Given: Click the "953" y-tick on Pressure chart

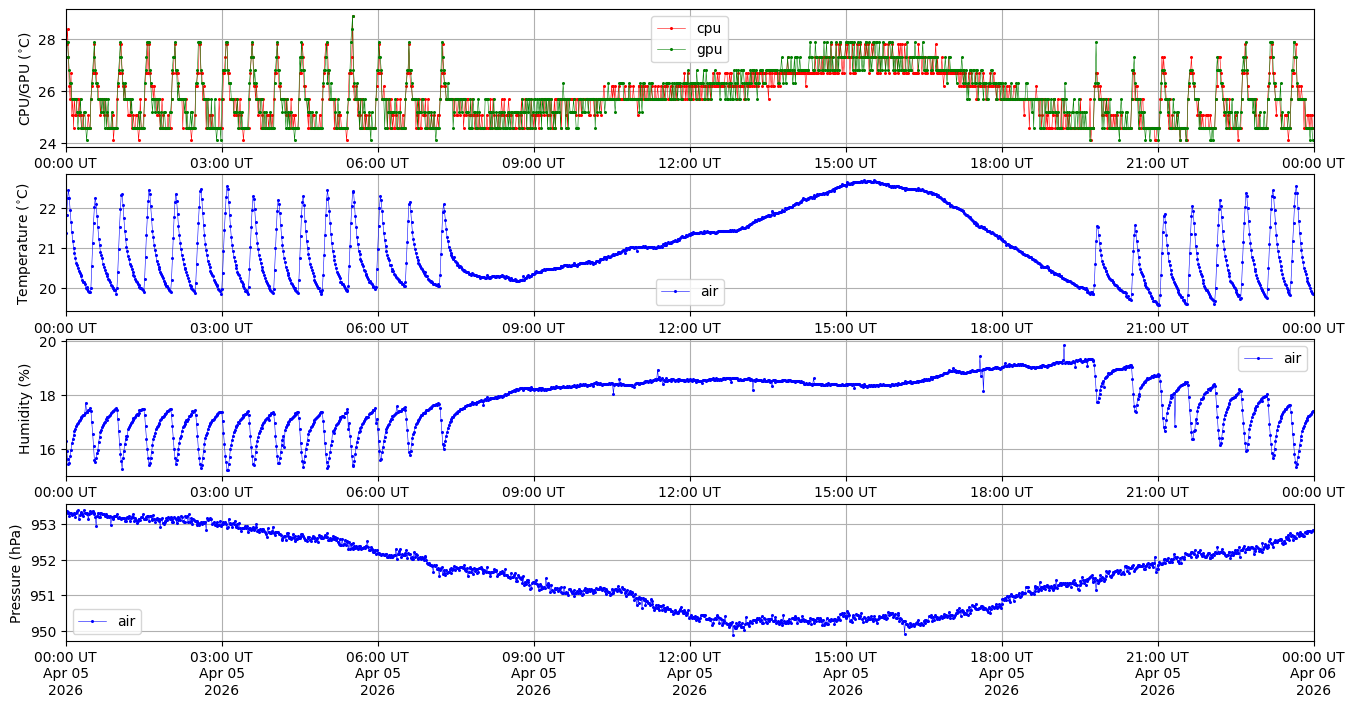Looking at the screenshot, I should pos(43,525).
